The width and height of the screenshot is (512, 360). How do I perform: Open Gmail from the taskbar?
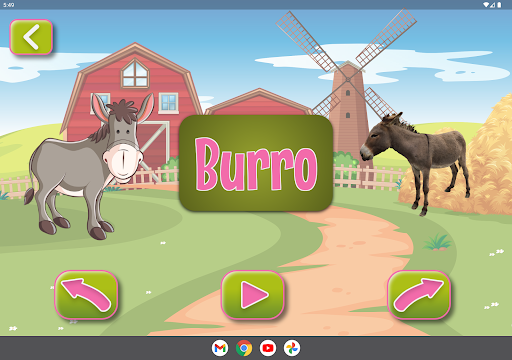point(220,348)
